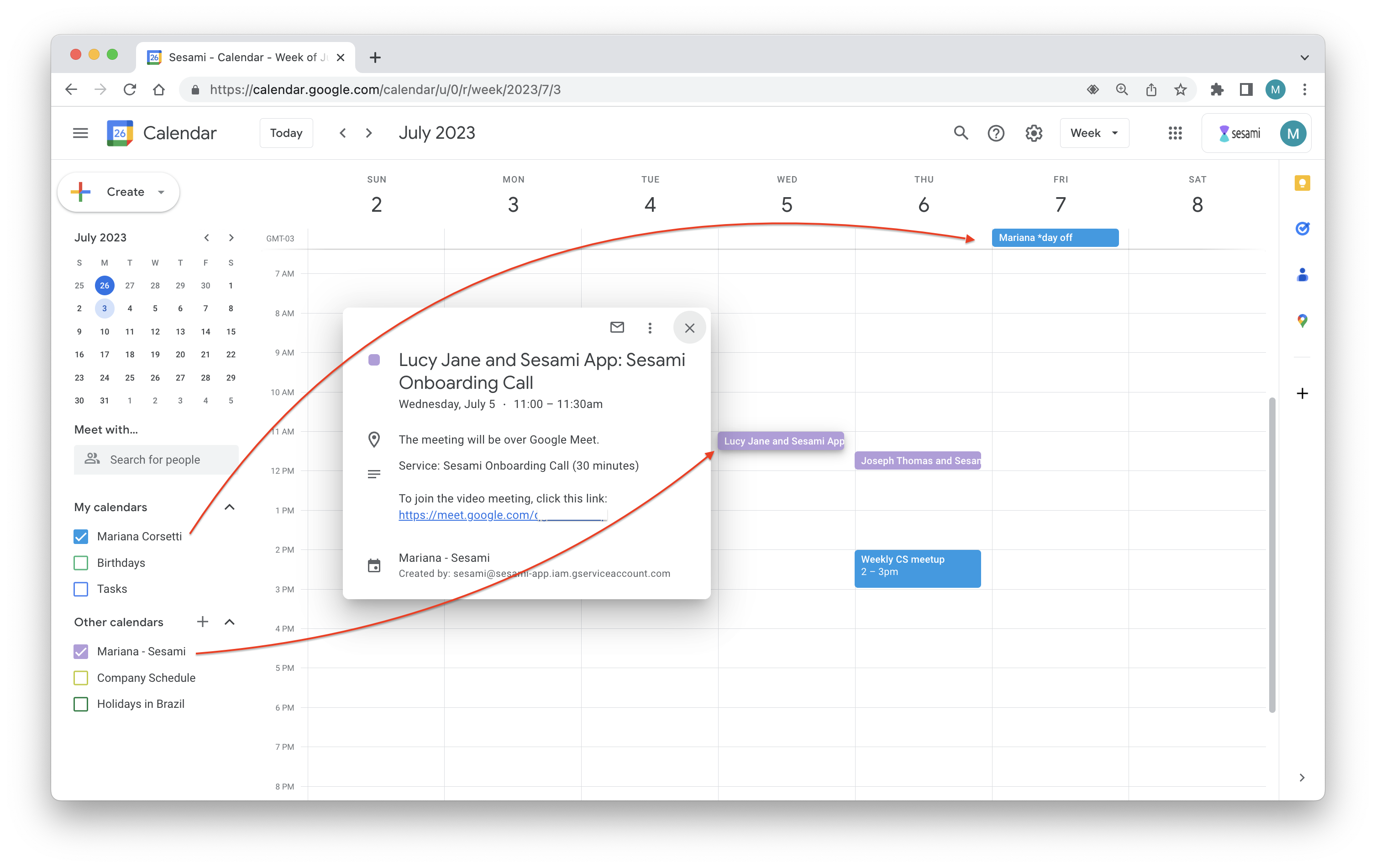Image resolution: width=1376 pixels, height=868 pixels.
Task: Click the Help icon in toolbar
Action: pos(996,133)
